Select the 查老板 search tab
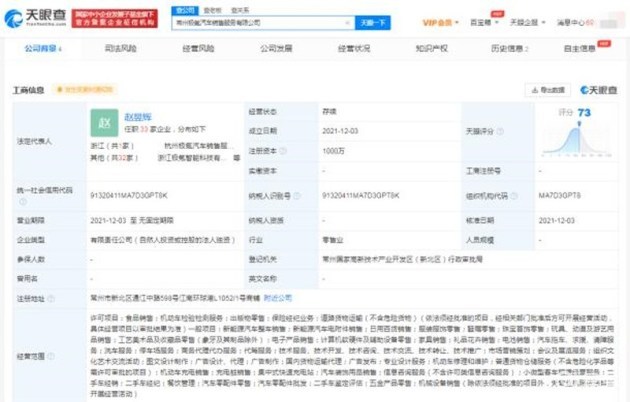The width and height of the screenshot is (630, 402). point(213,10)
